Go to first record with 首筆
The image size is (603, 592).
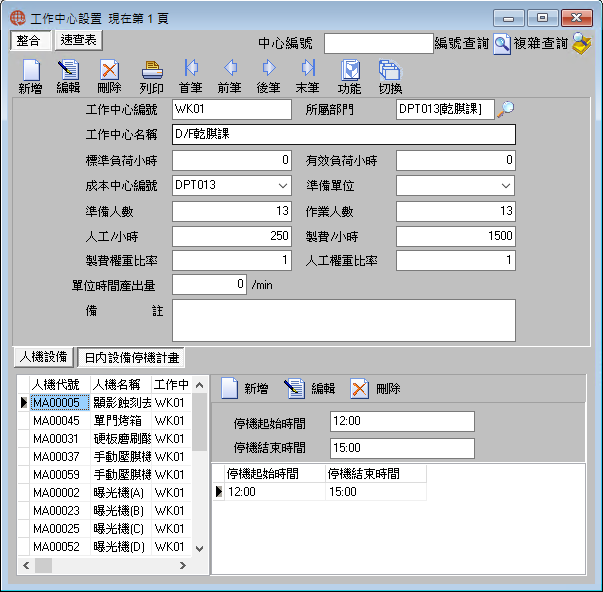[191, 68]
